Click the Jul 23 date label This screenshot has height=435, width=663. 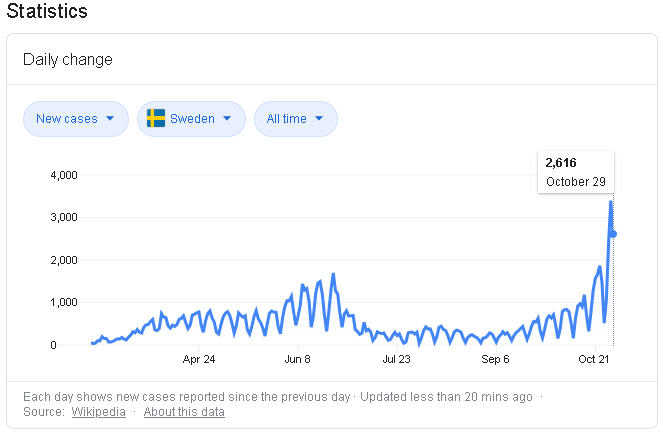(x=397, y=359)
